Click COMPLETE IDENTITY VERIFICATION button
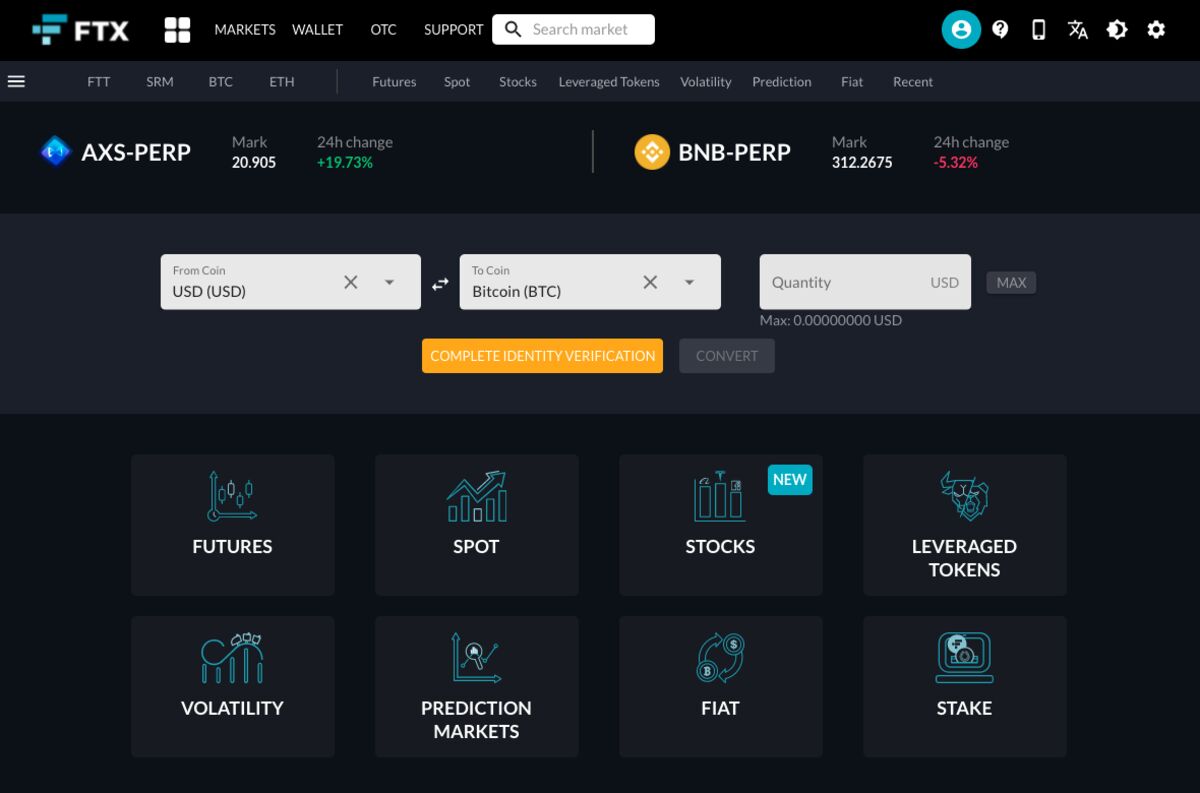 (541, 355)
